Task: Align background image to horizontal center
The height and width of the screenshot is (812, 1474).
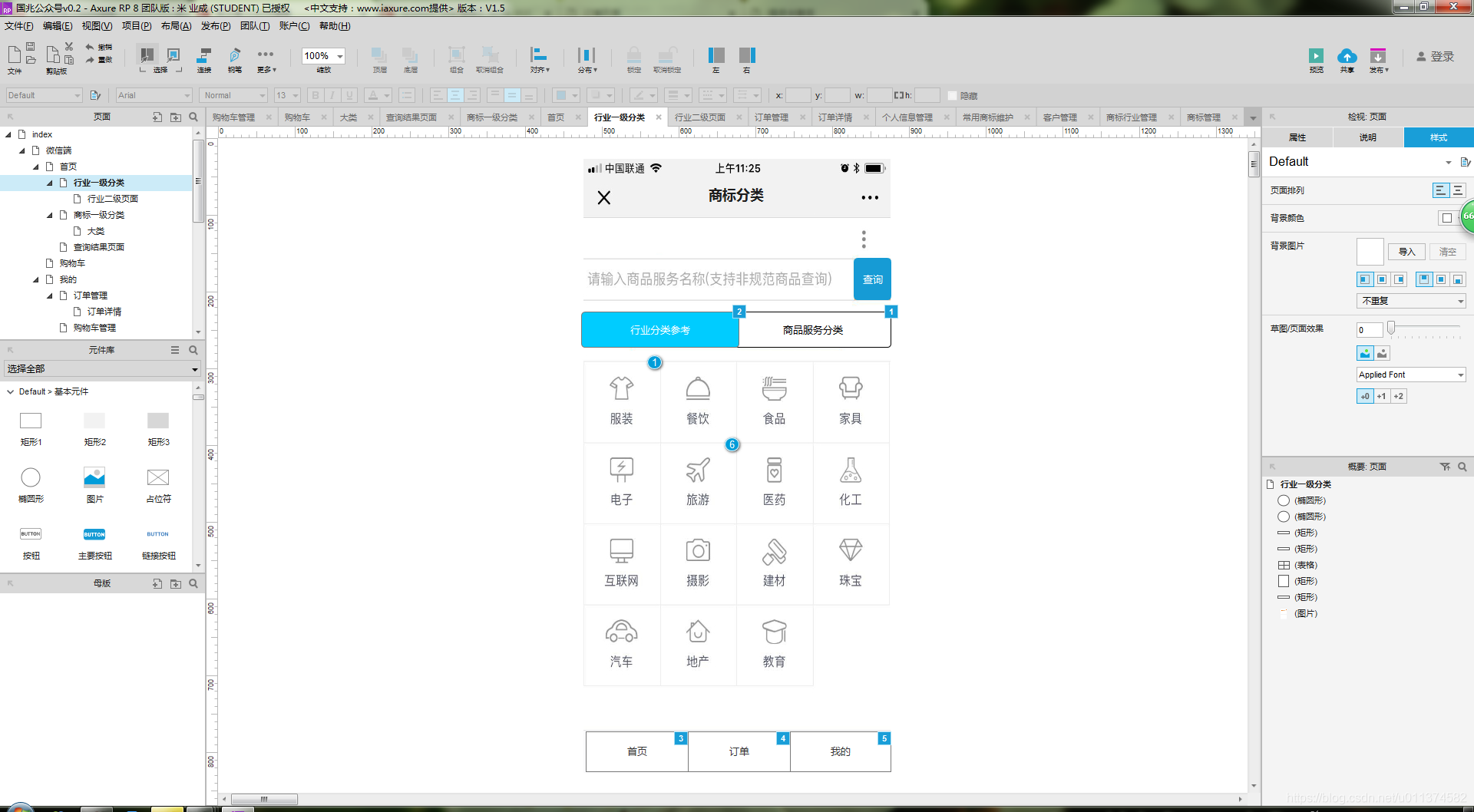Action: click(x=1382, y=279)
